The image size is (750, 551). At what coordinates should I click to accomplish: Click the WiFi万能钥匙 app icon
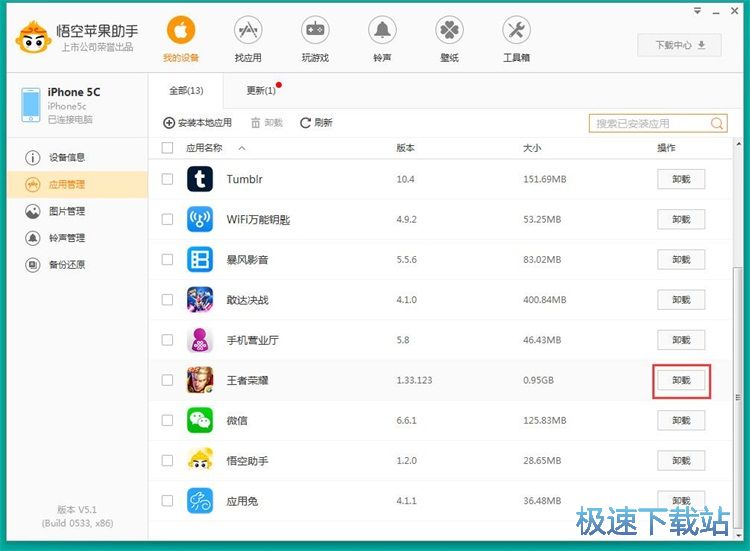[x=200, y=220]
